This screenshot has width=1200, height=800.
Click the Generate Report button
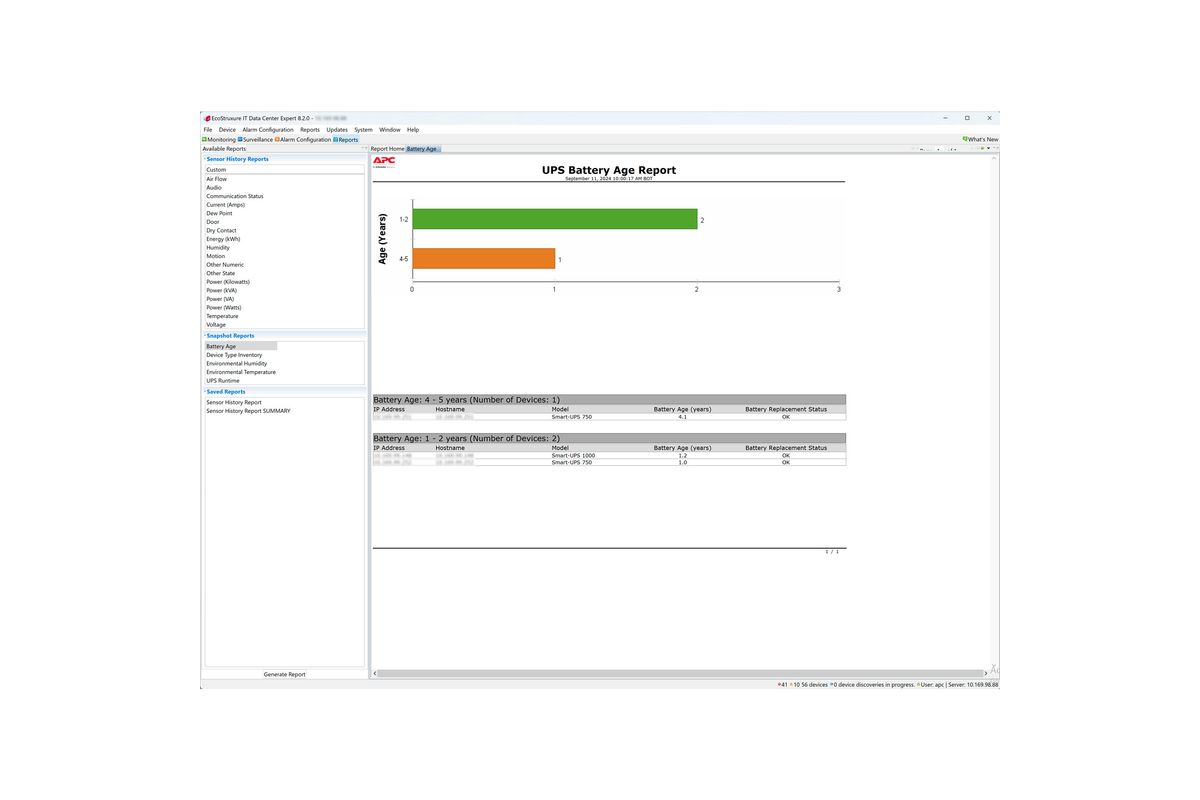point(285,675)
